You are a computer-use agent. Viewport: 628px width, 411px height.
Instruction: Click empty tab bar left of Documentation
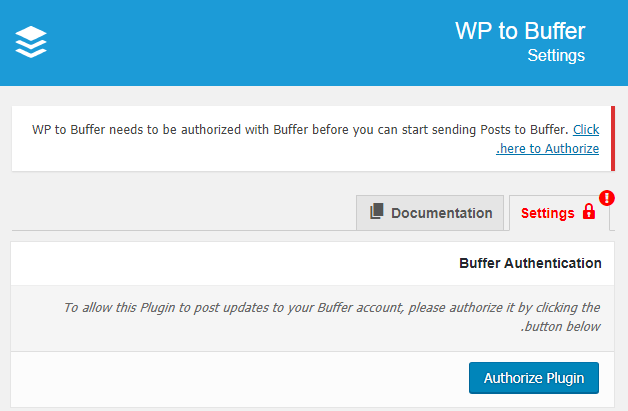[183, 213]
